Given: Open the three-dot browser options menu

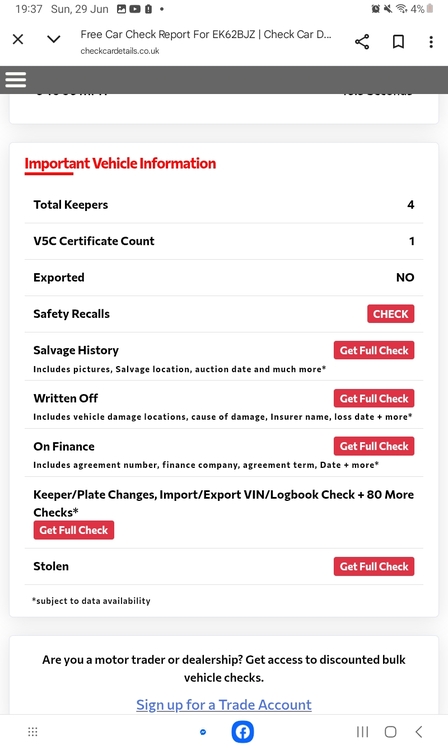Looking at the screenshot, I should click(431, 42).
